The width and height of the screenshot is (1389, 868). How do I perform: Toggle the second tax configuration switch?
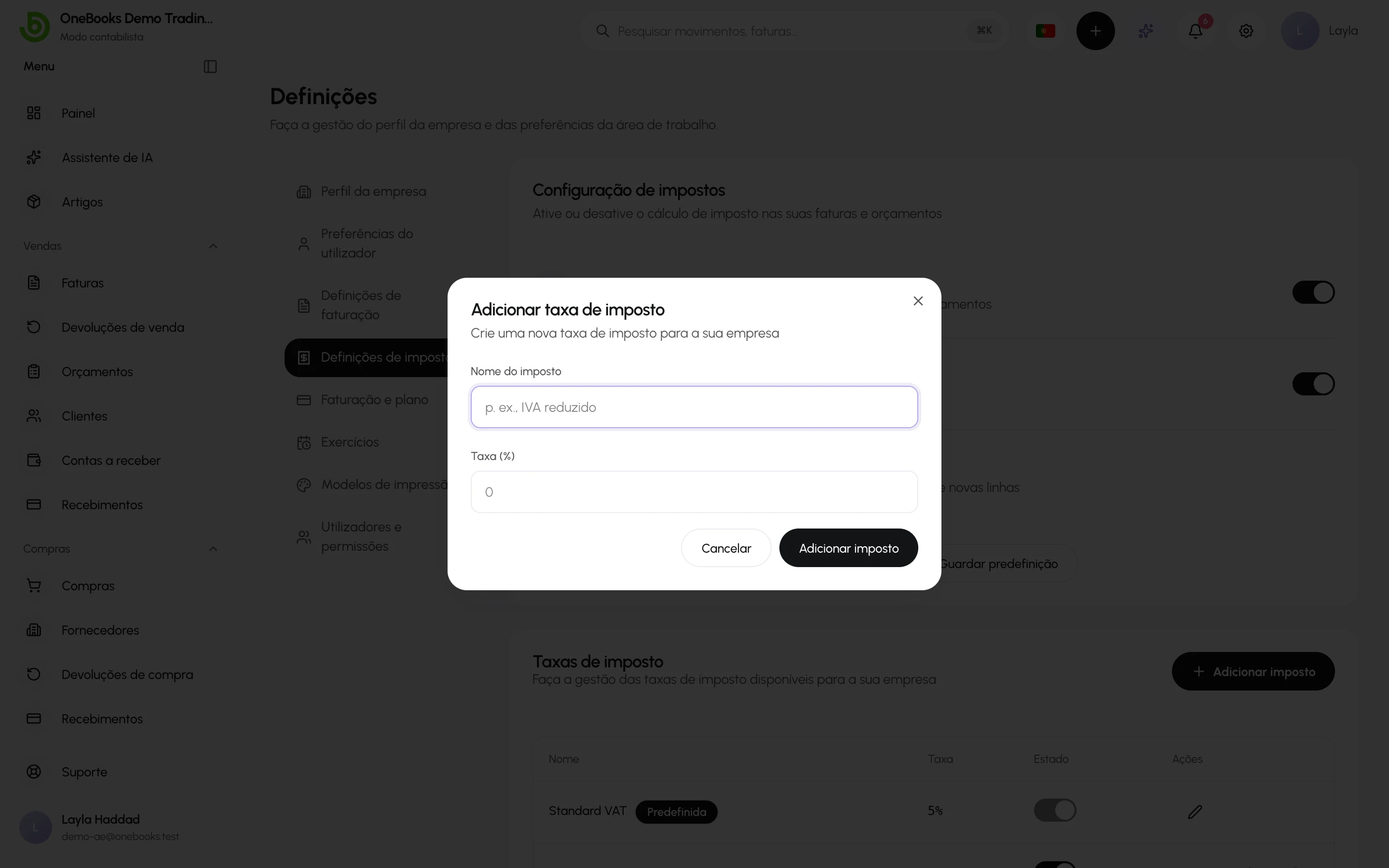[x=1313, y=384]
